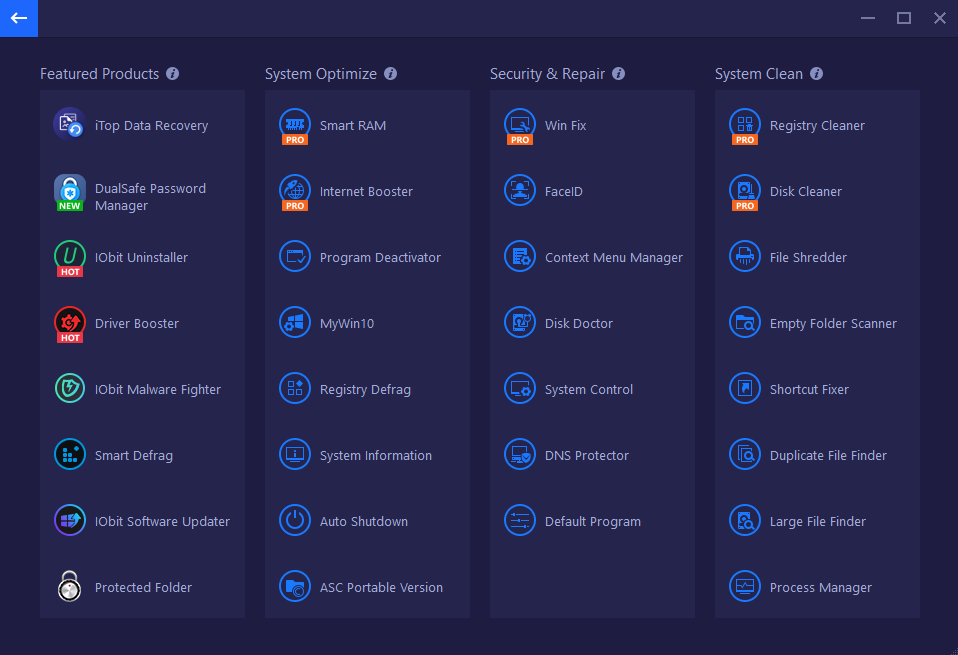Go back using the arrow button
Viewport: 958px width, 655px height.
pos(19,18)
